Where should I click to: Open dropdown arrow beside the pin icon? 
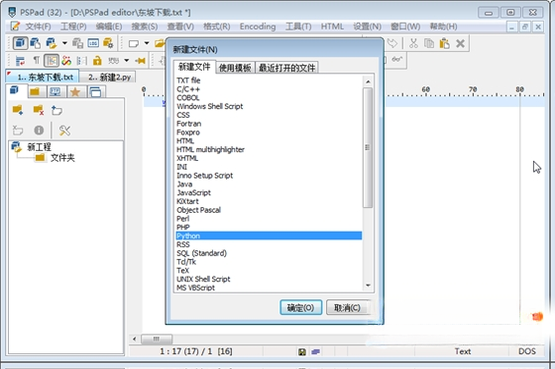[x=126, y=60]
